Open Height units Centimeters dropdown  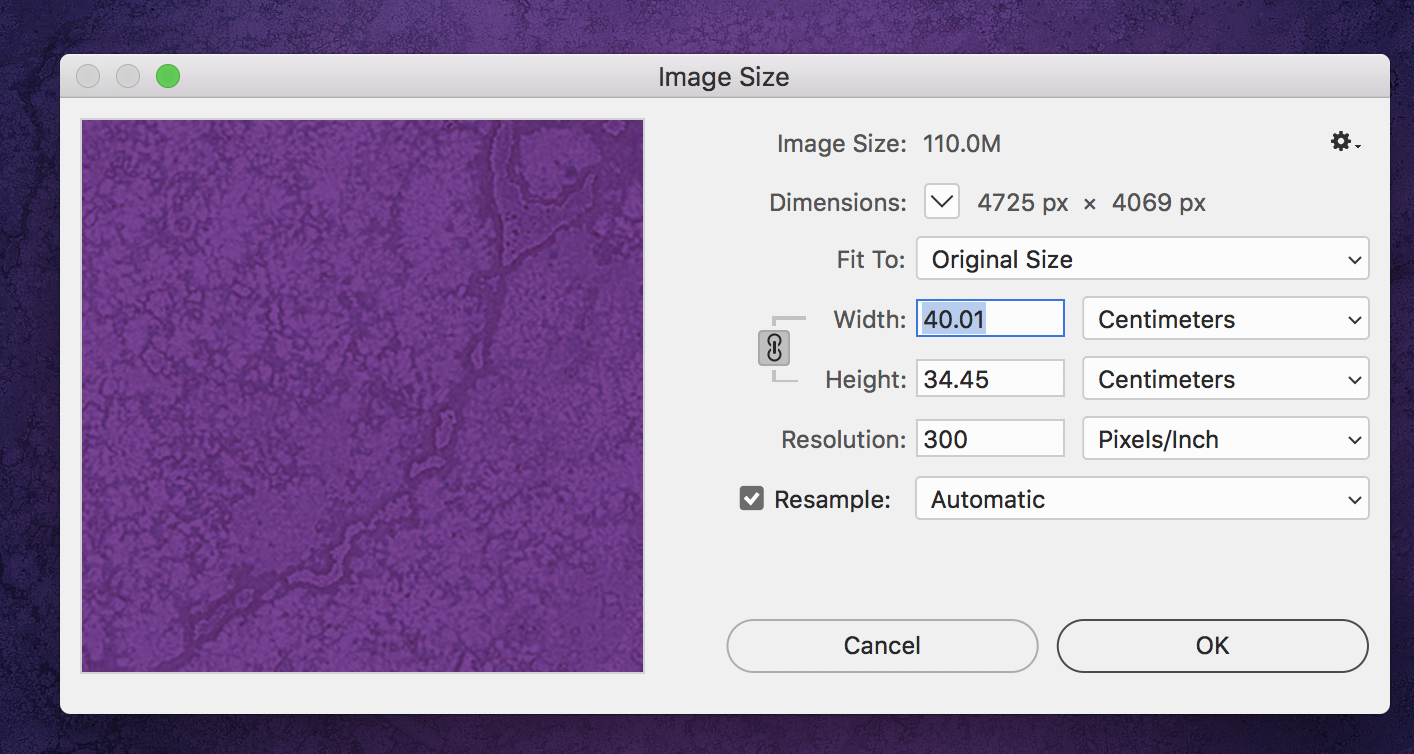(x=1225, y=379)
